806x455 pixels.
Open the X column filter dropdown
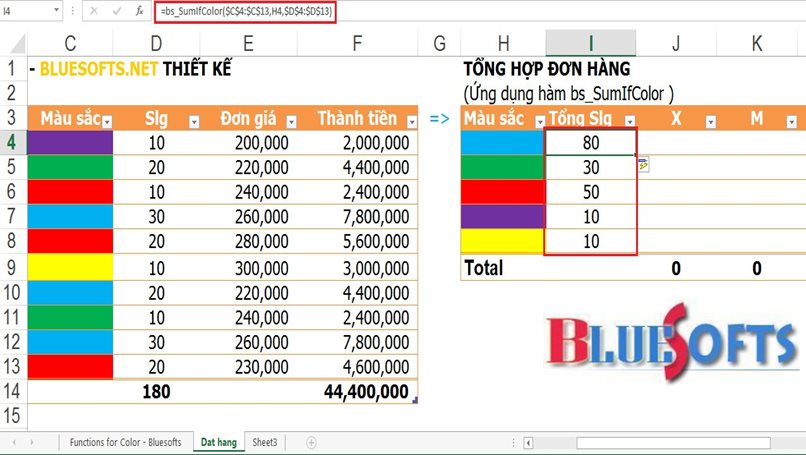coord(711,122)
